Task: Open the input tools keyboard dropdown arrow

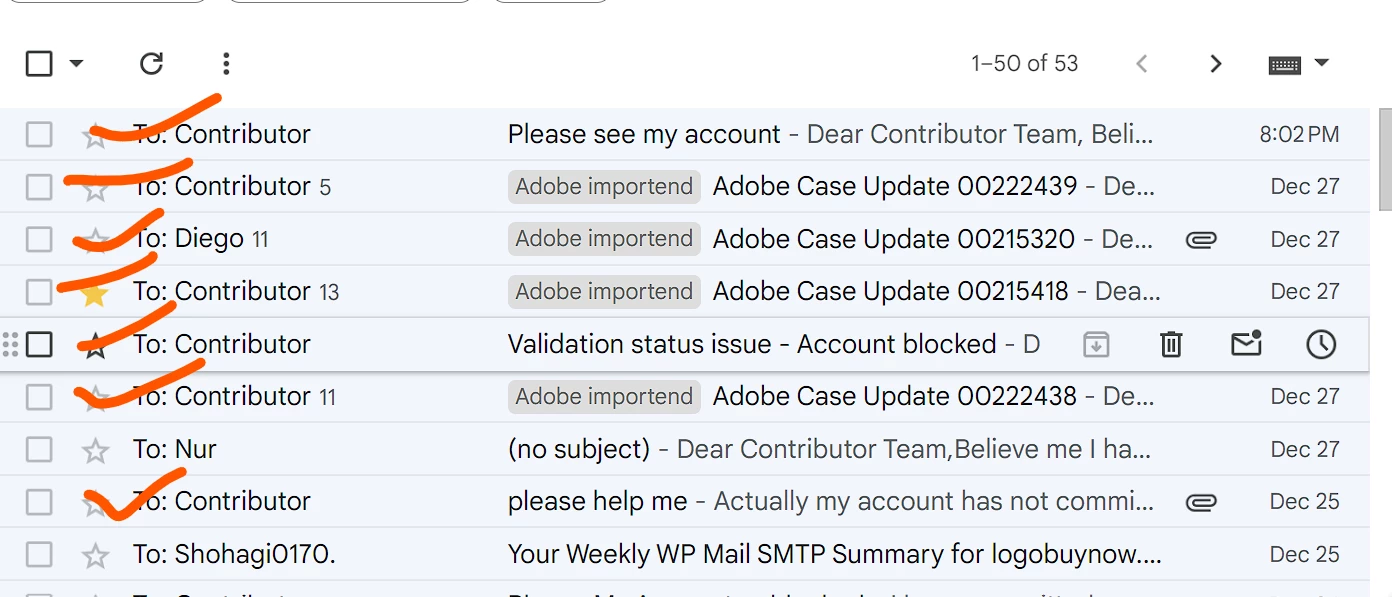Action: click(x=1321, y=63)
